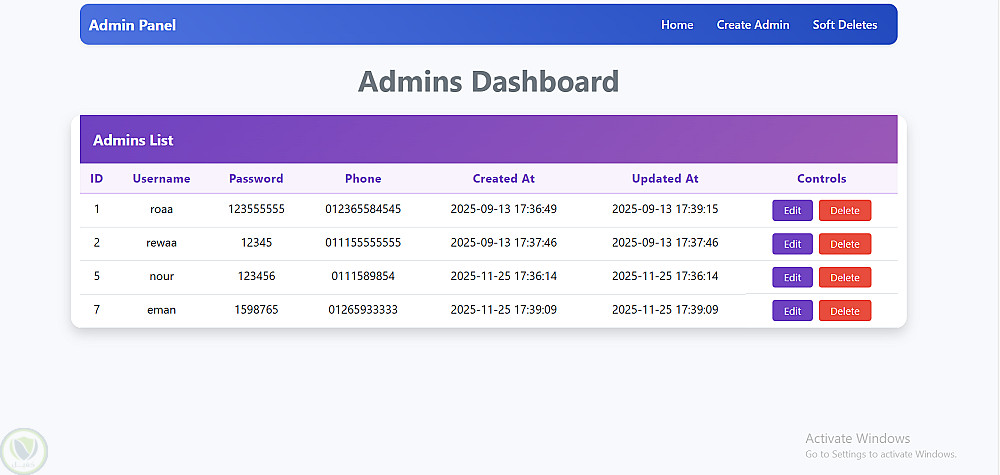Edit the admin named roaa

coord(792,210)
